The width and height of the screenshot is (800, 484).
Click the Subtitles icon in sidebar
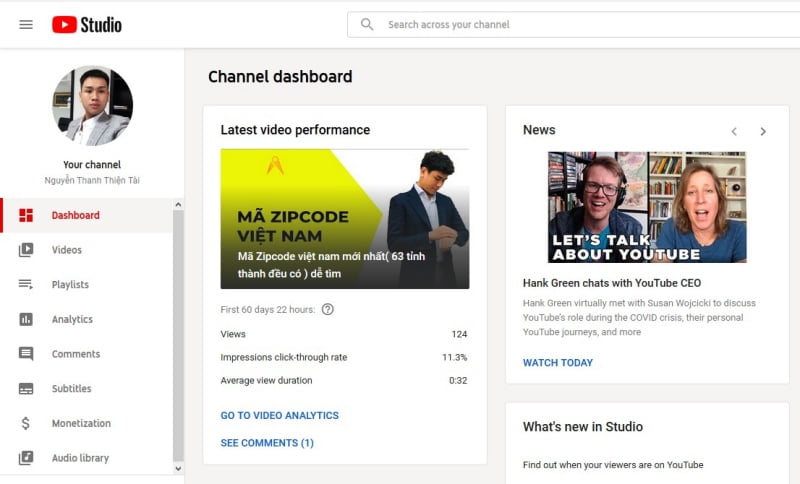click(26, 389)
